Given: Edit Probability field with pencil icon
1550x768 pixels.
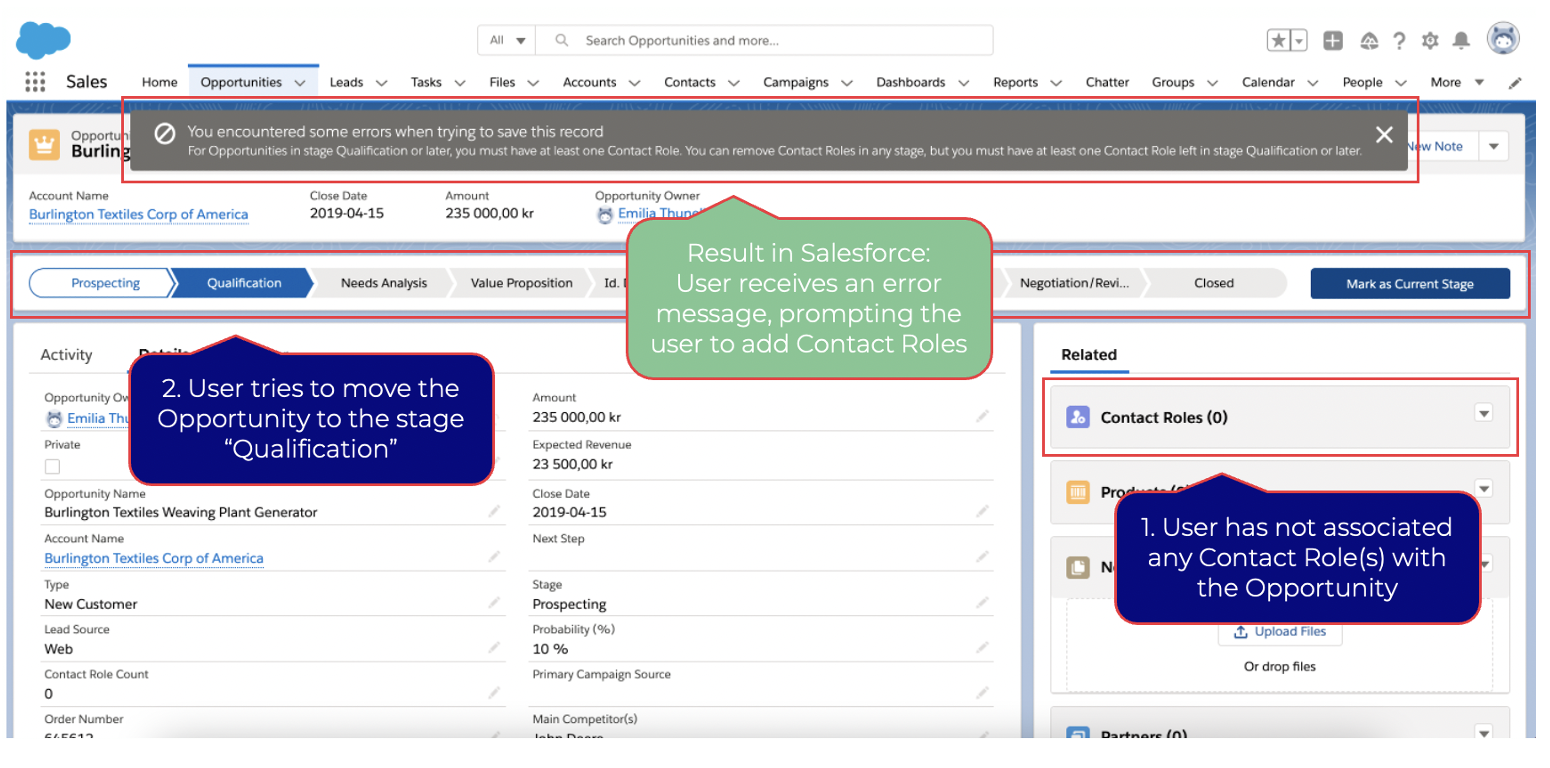Looking at the screenshot, I should click(x=983, y=648).
